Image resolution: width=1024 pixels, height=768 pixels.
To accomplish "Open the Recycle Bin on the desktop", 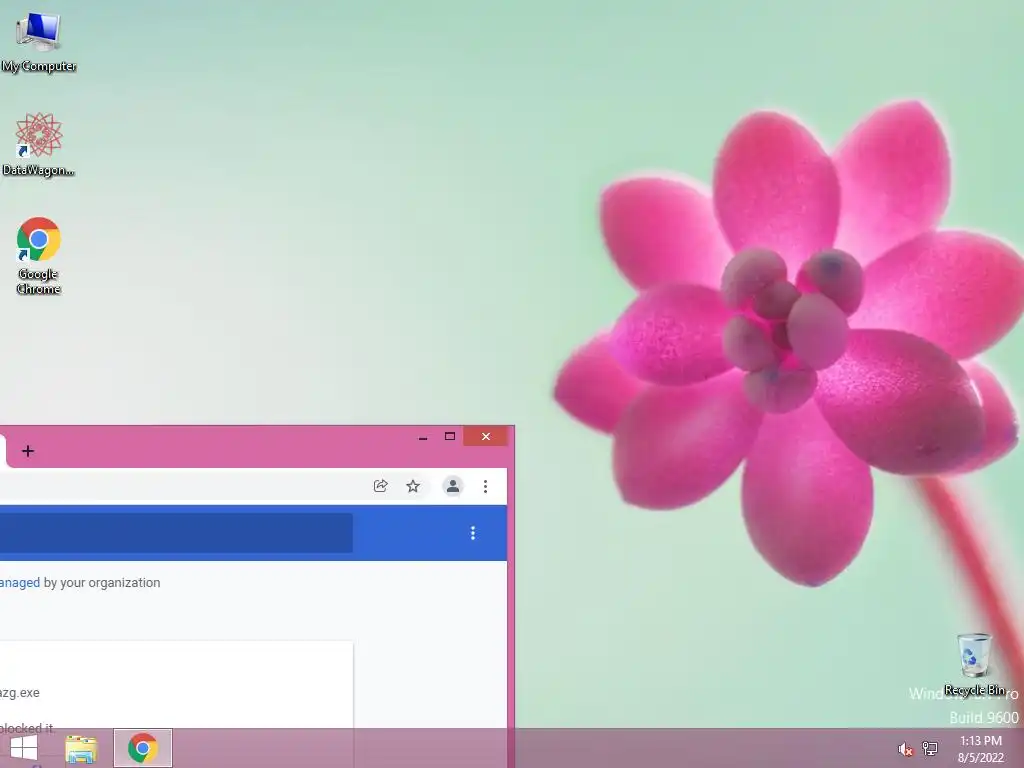I will (974, 664).
